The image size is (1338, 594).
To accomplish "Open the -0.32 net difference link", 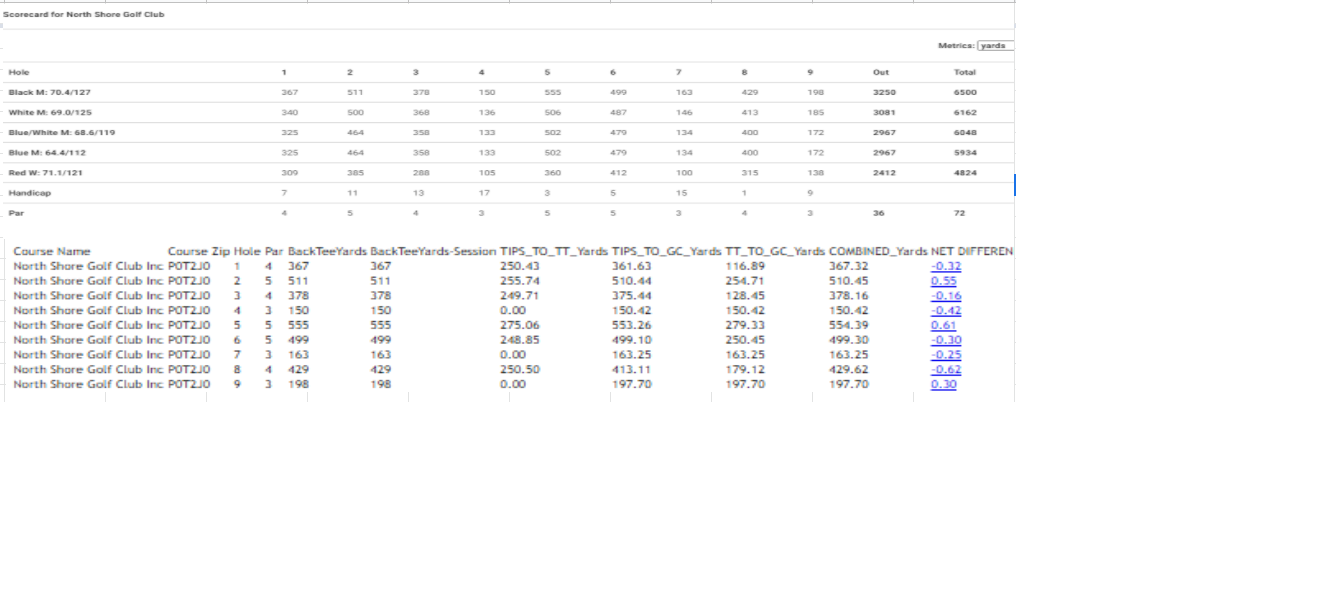I will pos(946,266).
